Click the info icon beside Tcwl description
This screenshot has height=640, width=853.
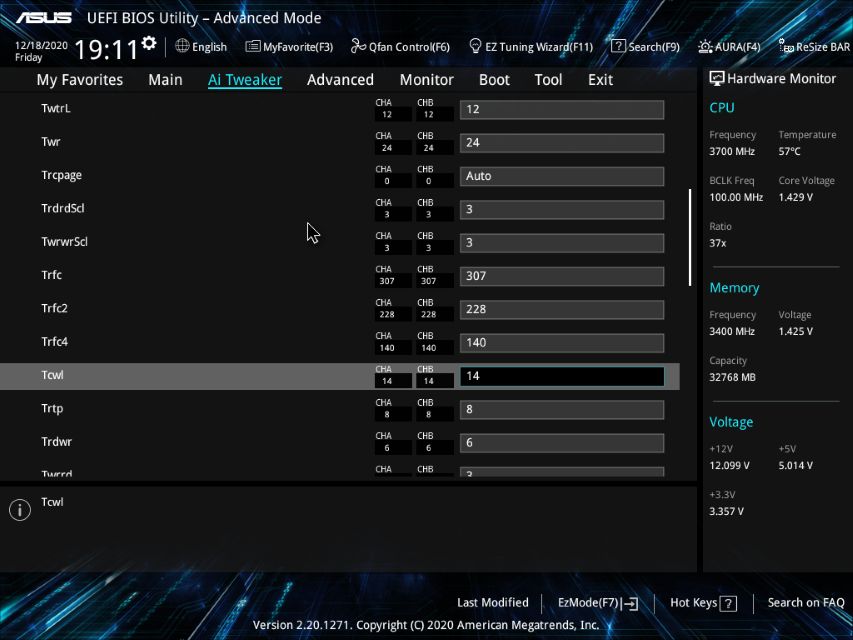pyautogui.click(x=20, y=510)
